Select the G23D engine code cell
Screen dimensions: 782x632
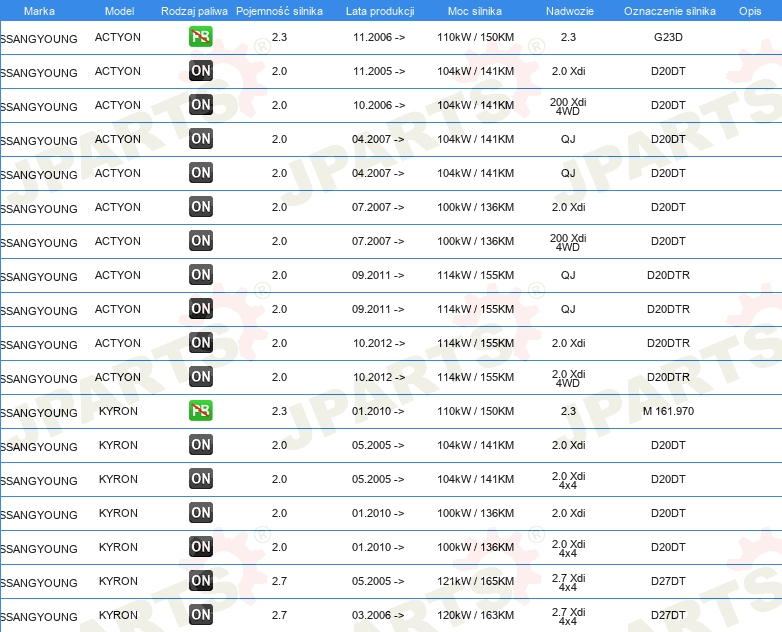coord(668,37)
